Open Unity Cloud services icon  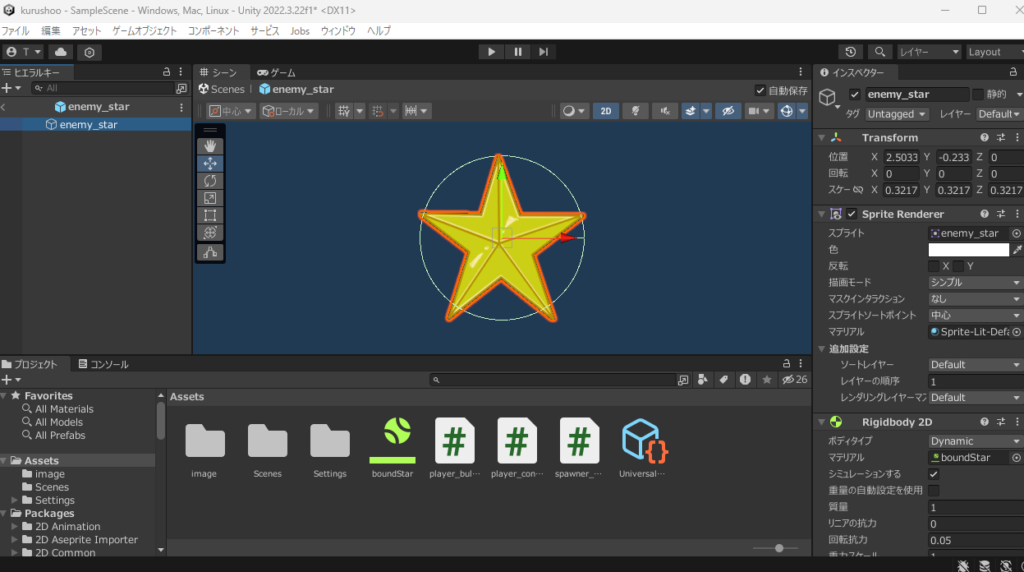[61, 52]
